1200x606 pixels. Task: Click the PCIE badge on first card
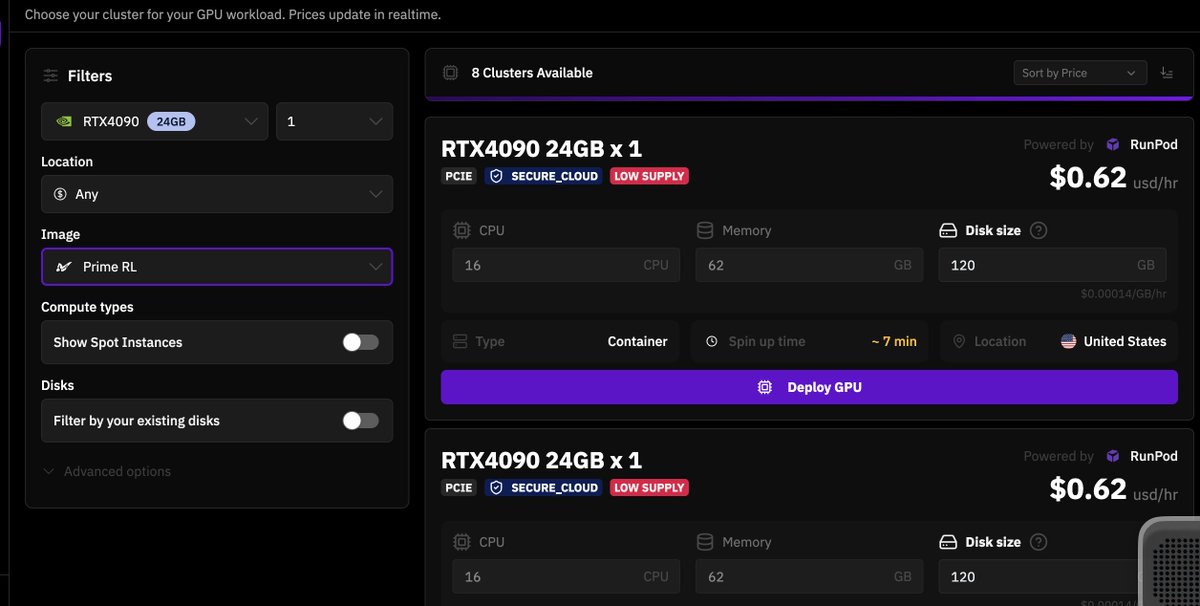tap(459, 176)
